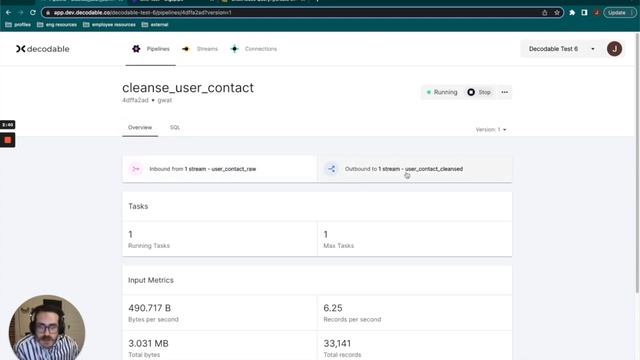Click the inbound stream icon

pyautogui.click(x=136, y=169)
